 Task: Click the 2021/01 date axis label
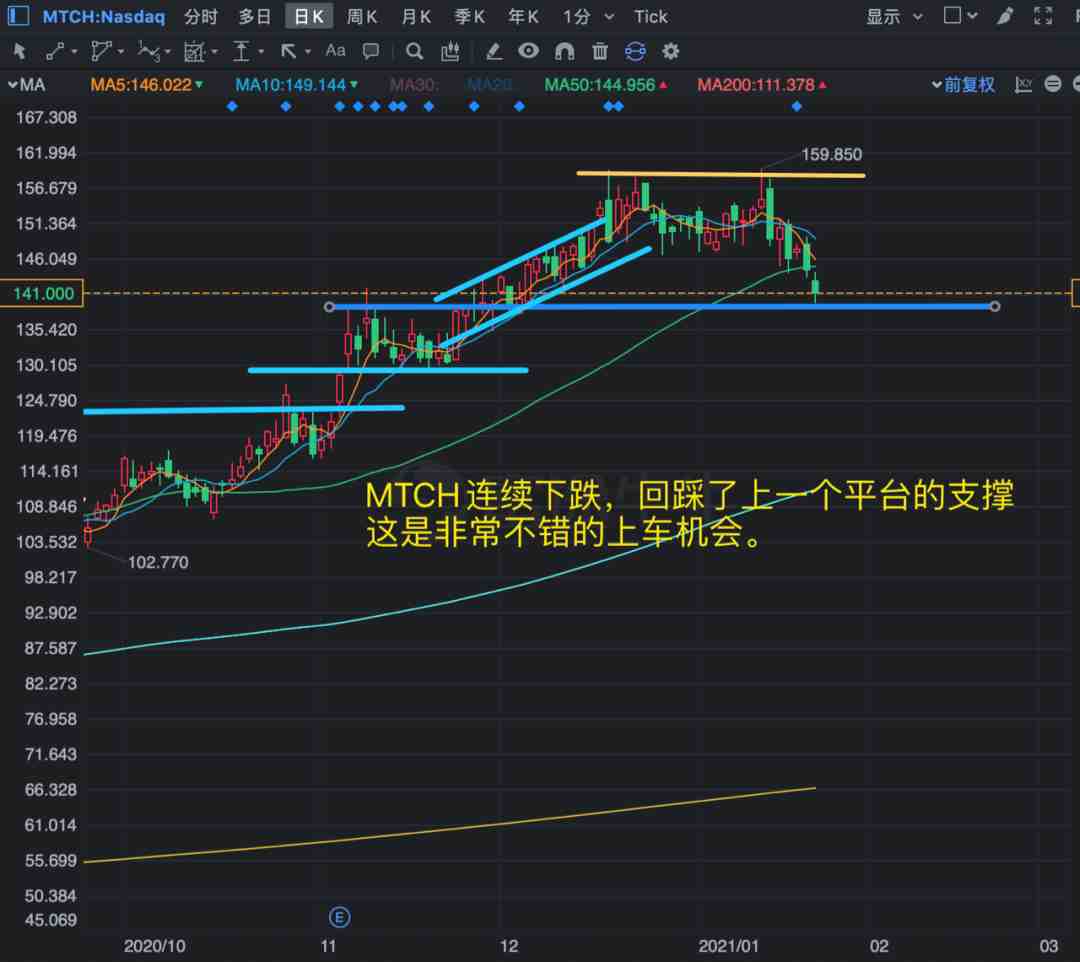tap(728, 946)
